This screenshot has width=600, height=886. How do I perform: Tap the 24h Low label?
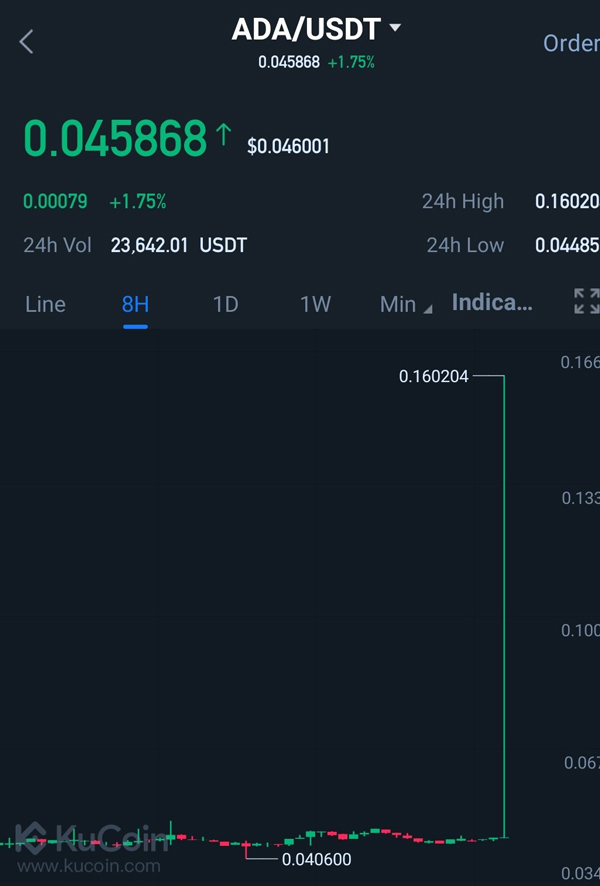pyautogui.click(x=465, y=245)
